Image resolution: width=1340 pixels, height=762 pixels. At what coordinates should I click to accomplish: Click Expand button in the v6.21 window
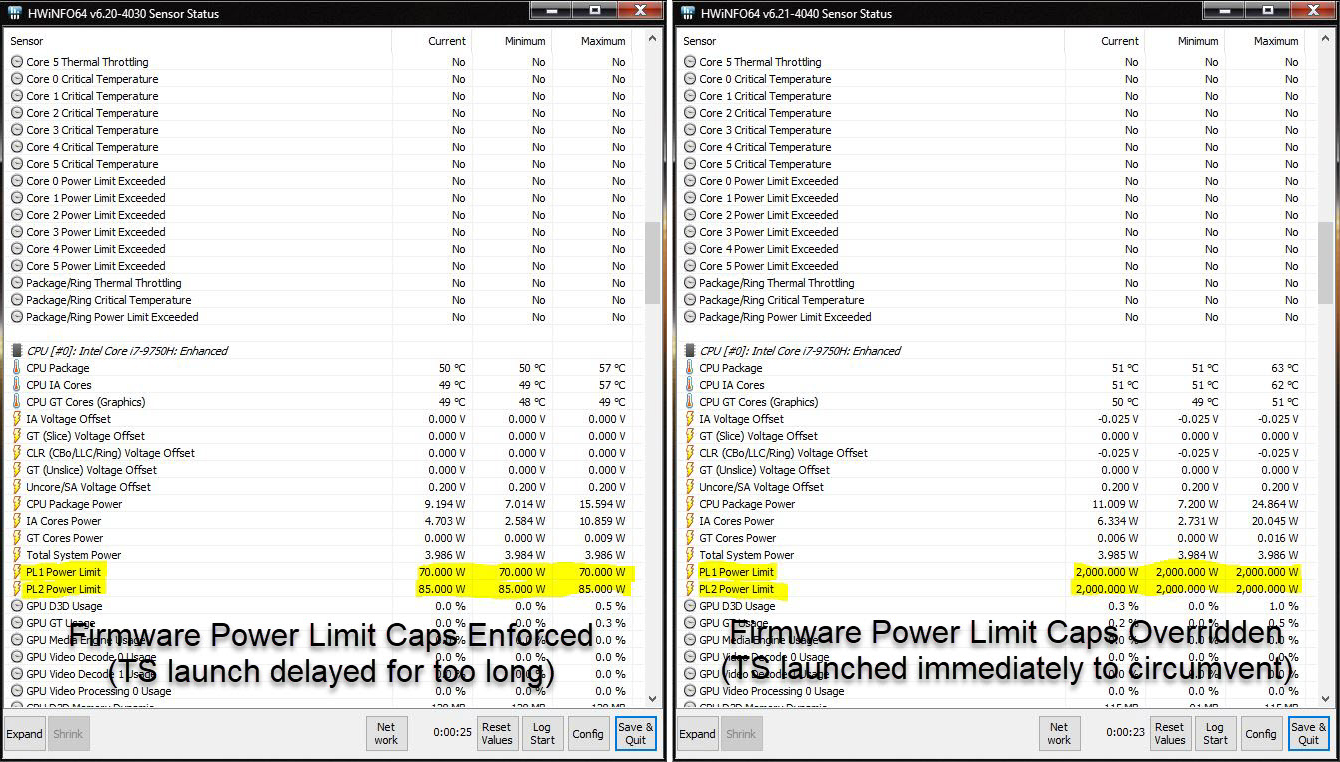(x=698, y=733)
